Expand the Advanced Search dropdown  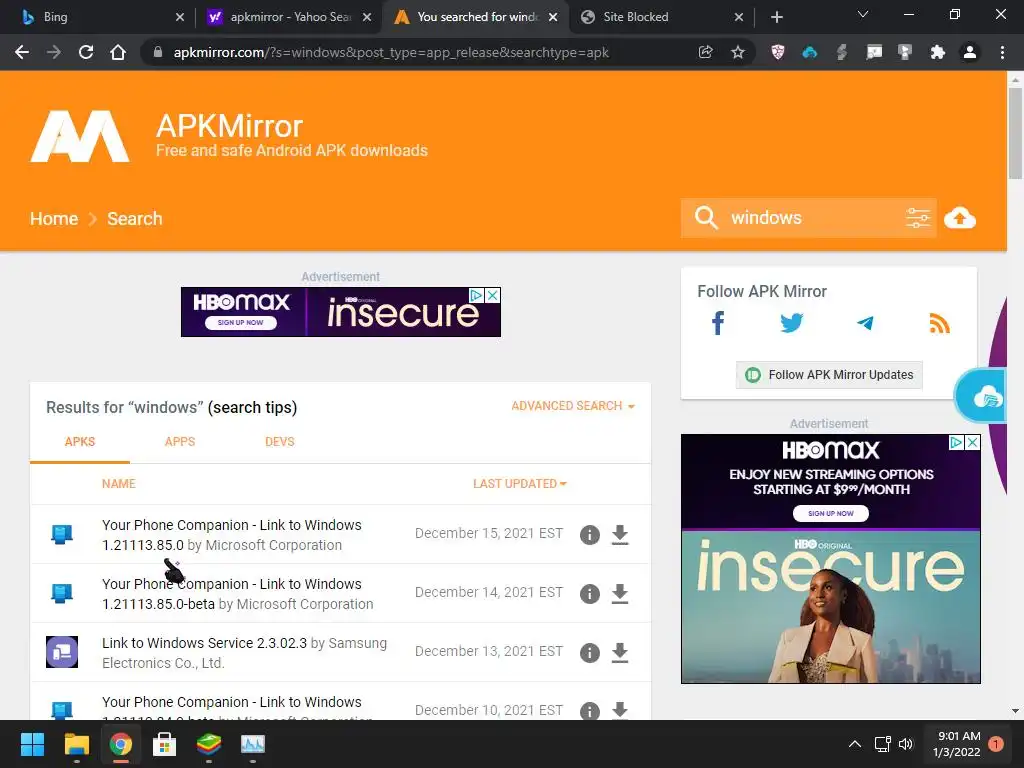coord(573,406)
